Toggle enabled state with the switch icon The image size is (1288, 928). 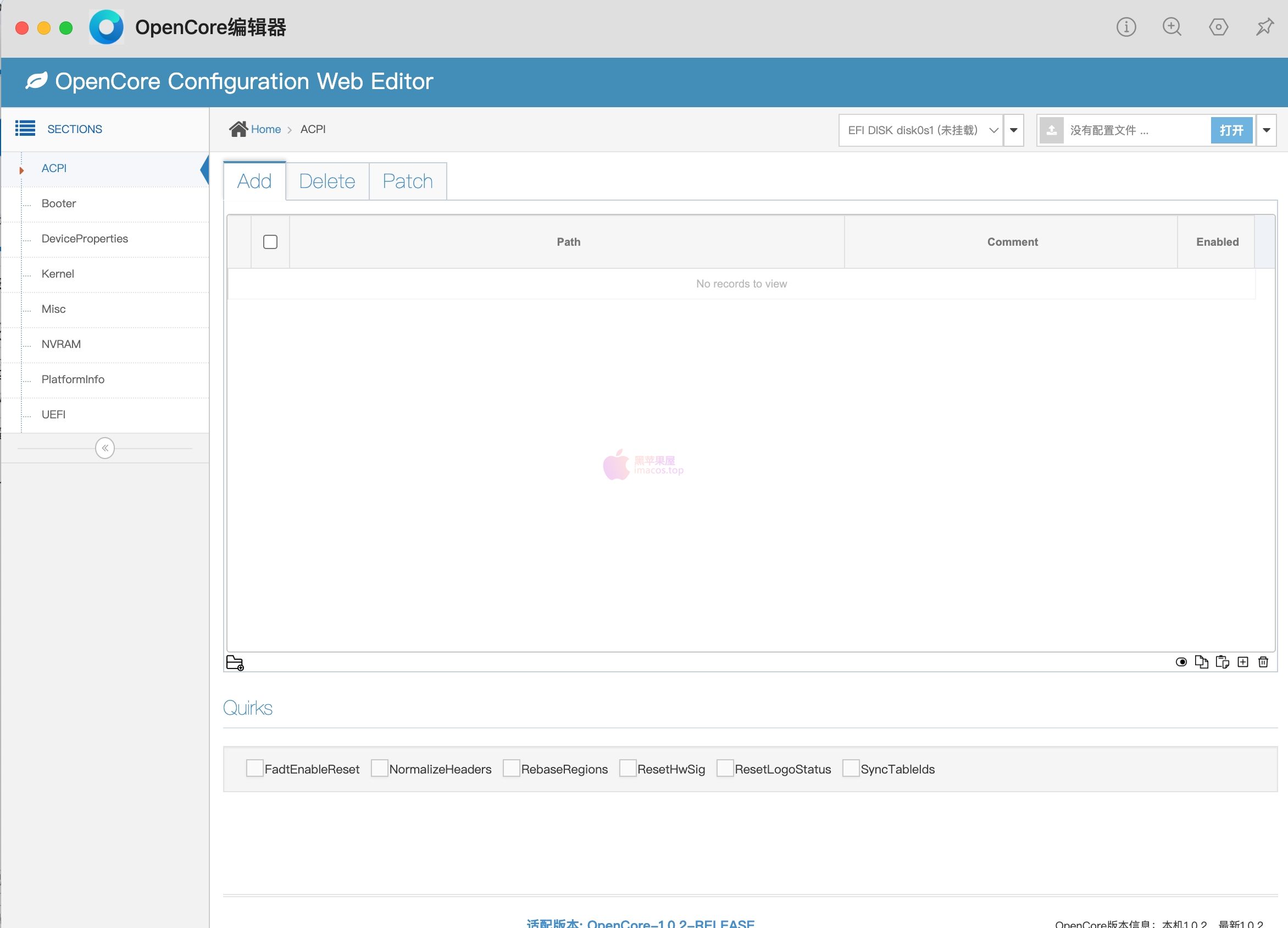(1181, 661)
